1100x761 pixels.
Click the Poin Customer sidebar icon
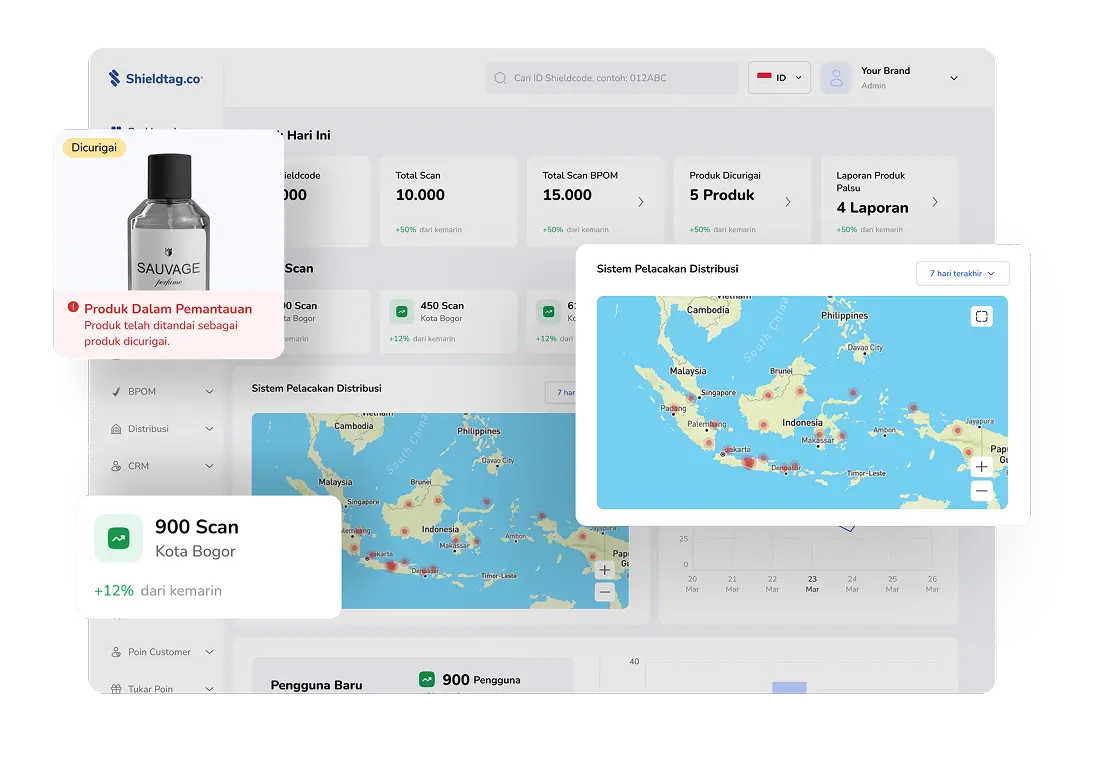pyautogui.click(x=116, y=652)
